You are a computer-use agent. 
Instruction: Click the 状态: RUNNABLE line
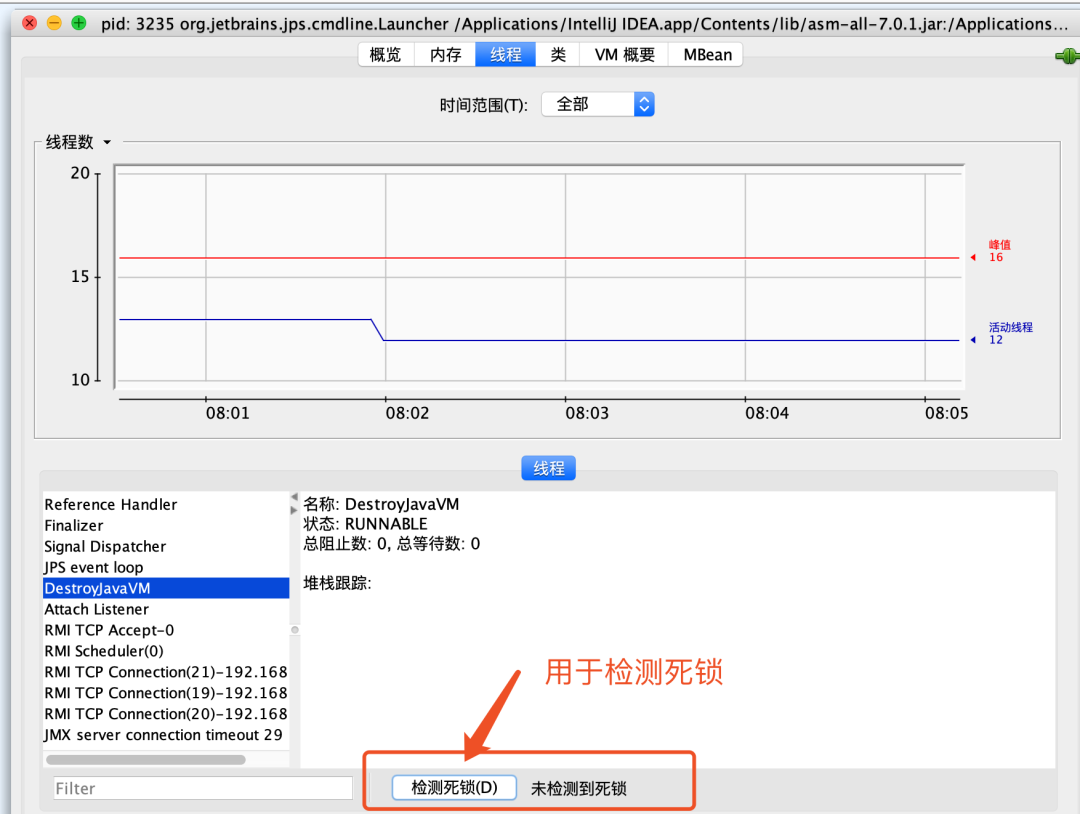coord(366,524)
